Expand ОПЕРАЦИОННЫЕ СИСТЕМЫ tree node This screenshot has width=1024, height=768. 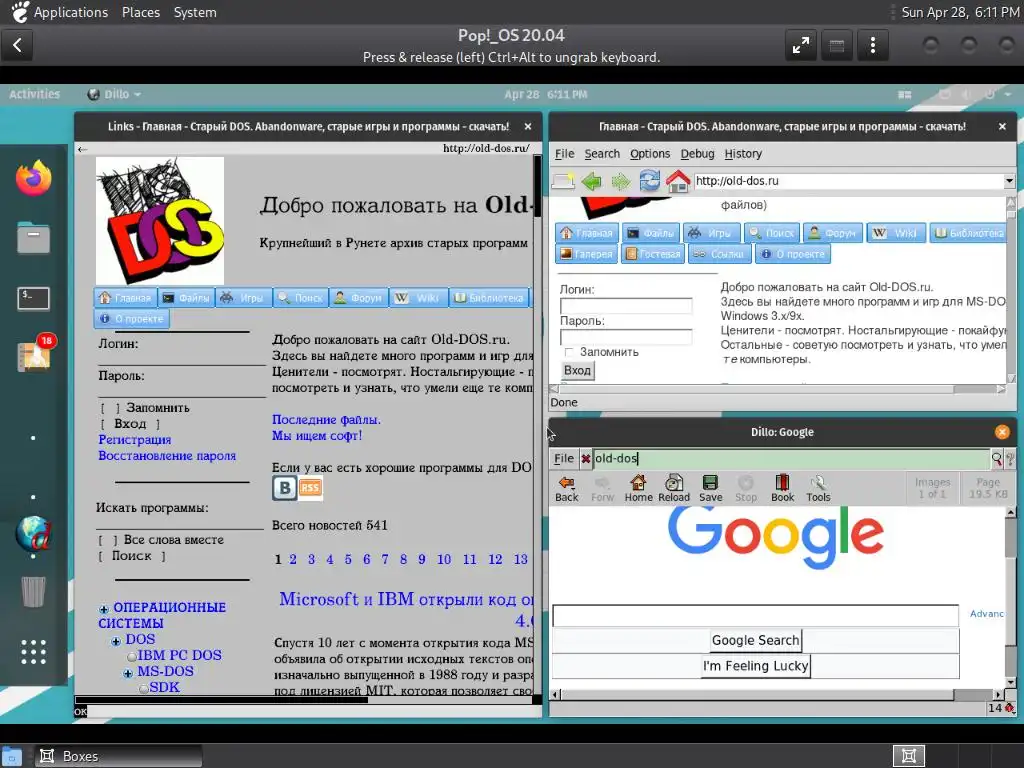coord(103,609)
